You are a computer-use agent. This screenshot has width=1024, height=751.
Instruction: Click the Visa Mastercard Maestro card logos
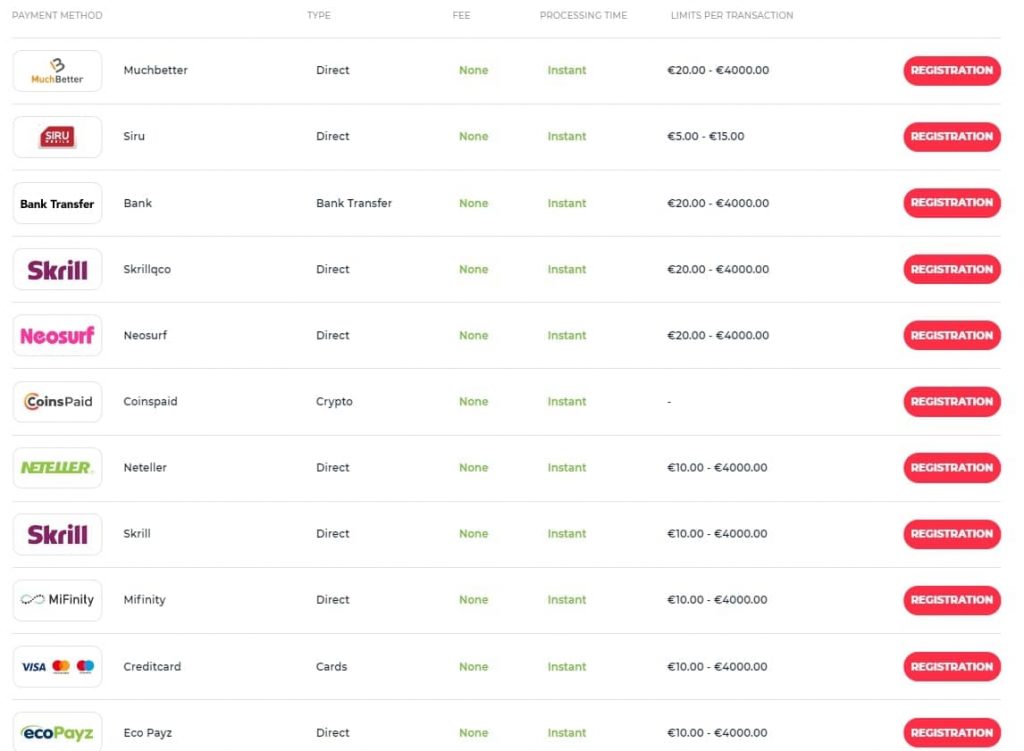pos(57,666)
